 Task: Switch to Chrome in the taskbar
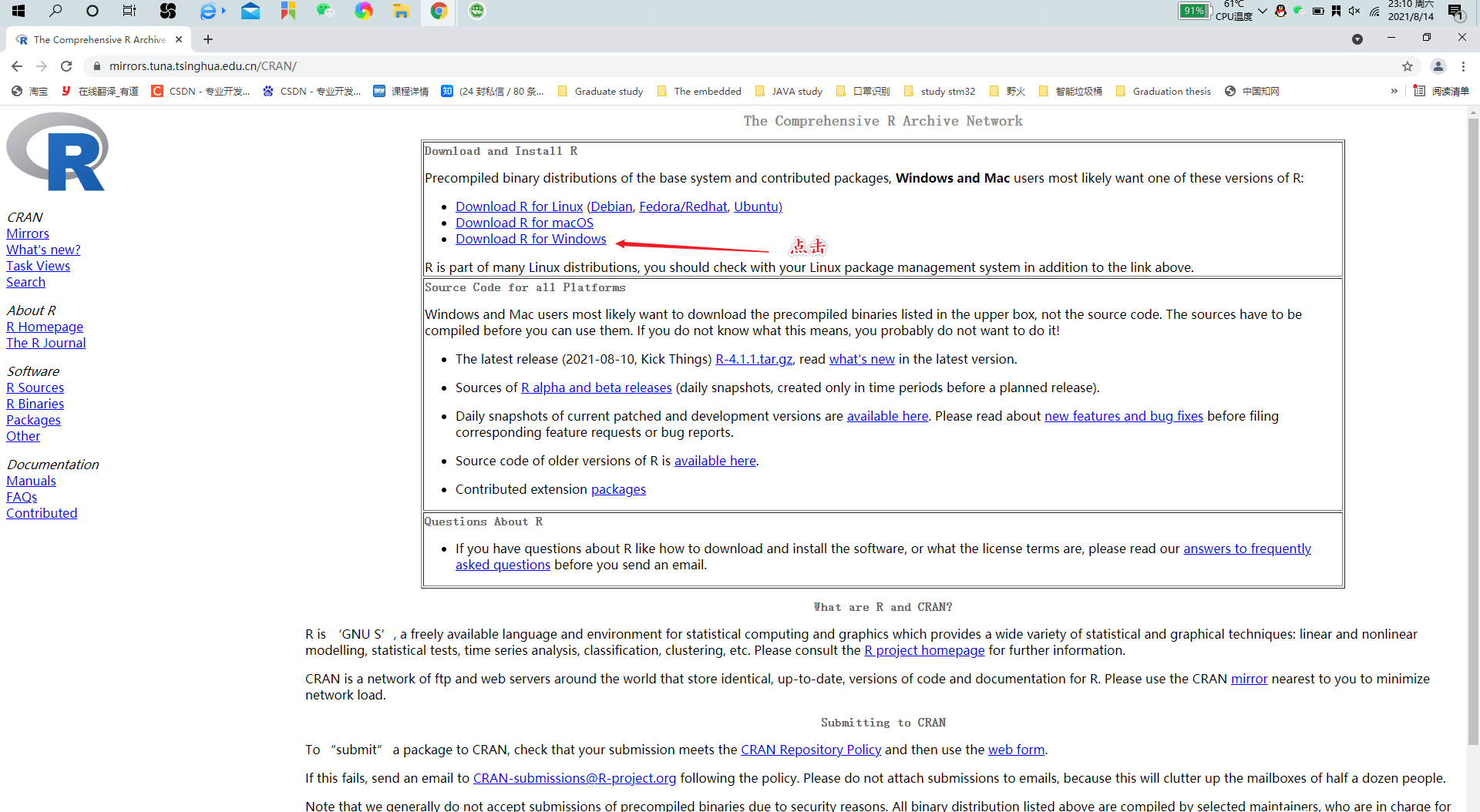[x=439, y=11]
